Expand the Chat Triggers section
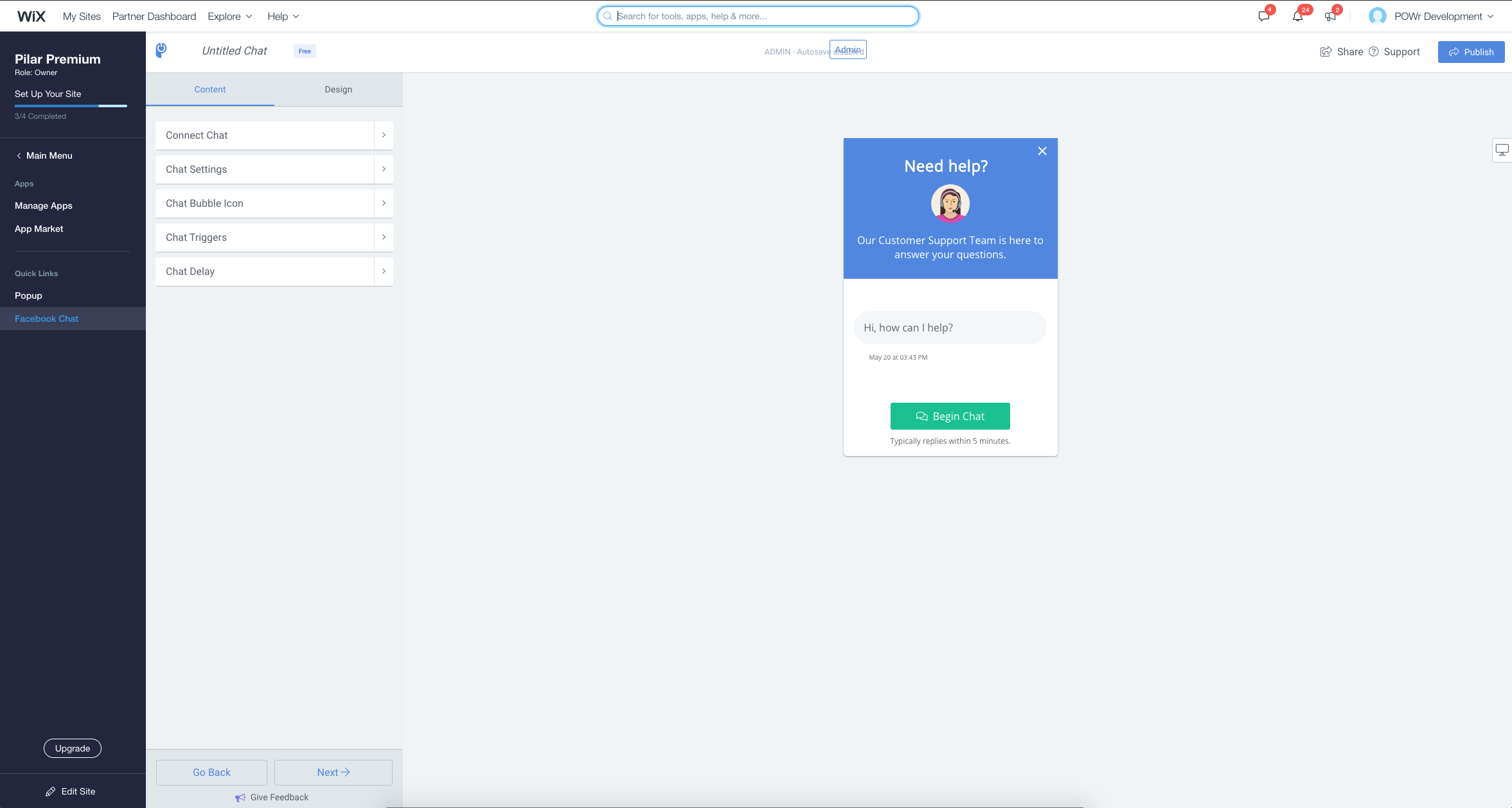Image resolution: width=1512 pixels, height=808 pixels. [274, 237]
